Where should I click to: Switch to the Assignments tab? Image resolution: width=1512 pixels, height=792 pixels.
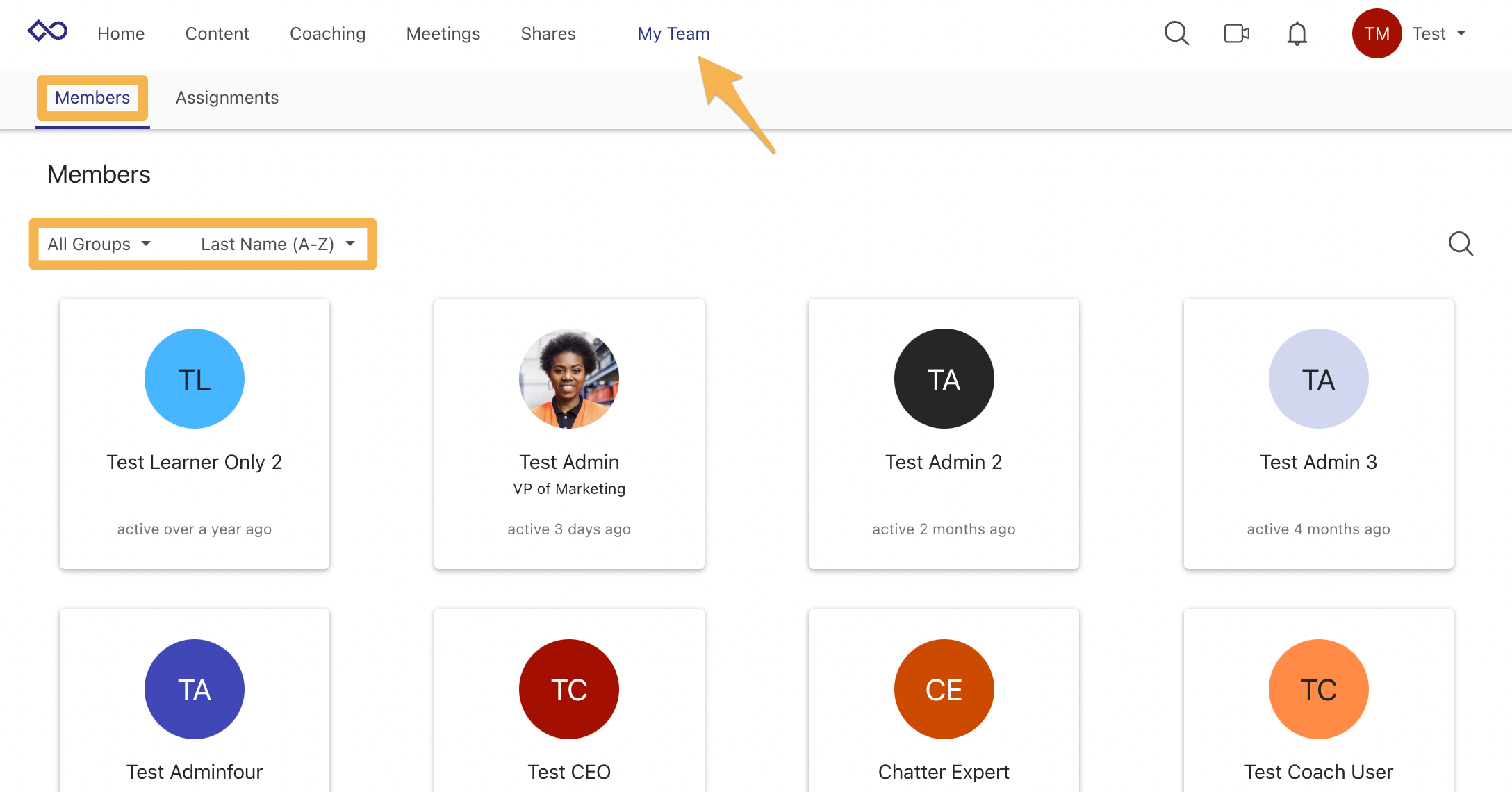pos(227,97)
